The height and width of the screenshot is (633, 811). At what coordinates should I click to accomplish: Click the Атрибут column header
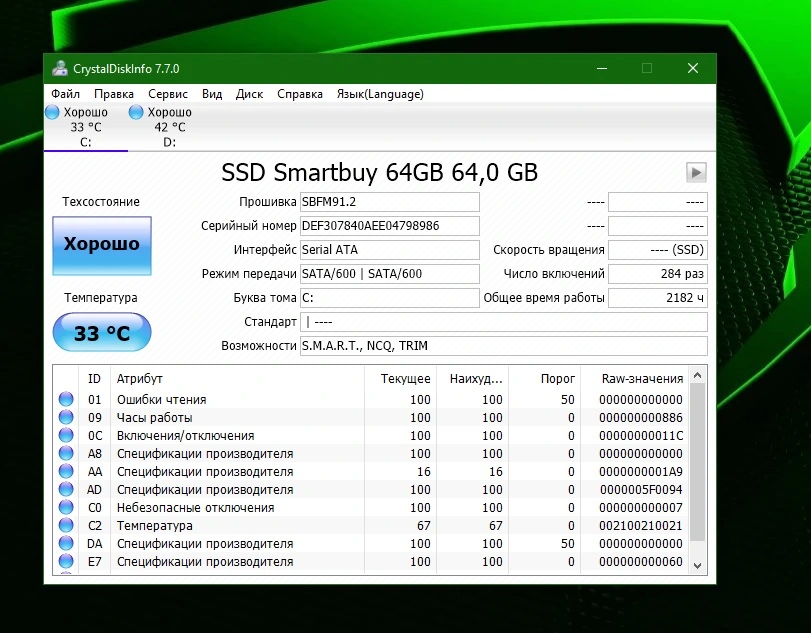pos(237,379)
